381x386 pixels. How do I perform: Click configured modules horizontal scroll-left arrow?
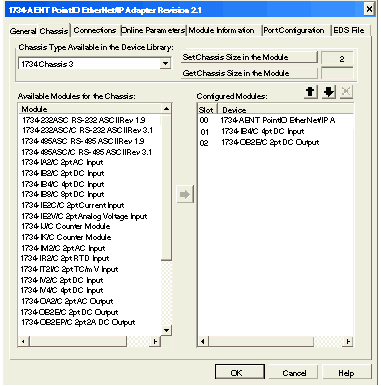(x=203, y=341)
